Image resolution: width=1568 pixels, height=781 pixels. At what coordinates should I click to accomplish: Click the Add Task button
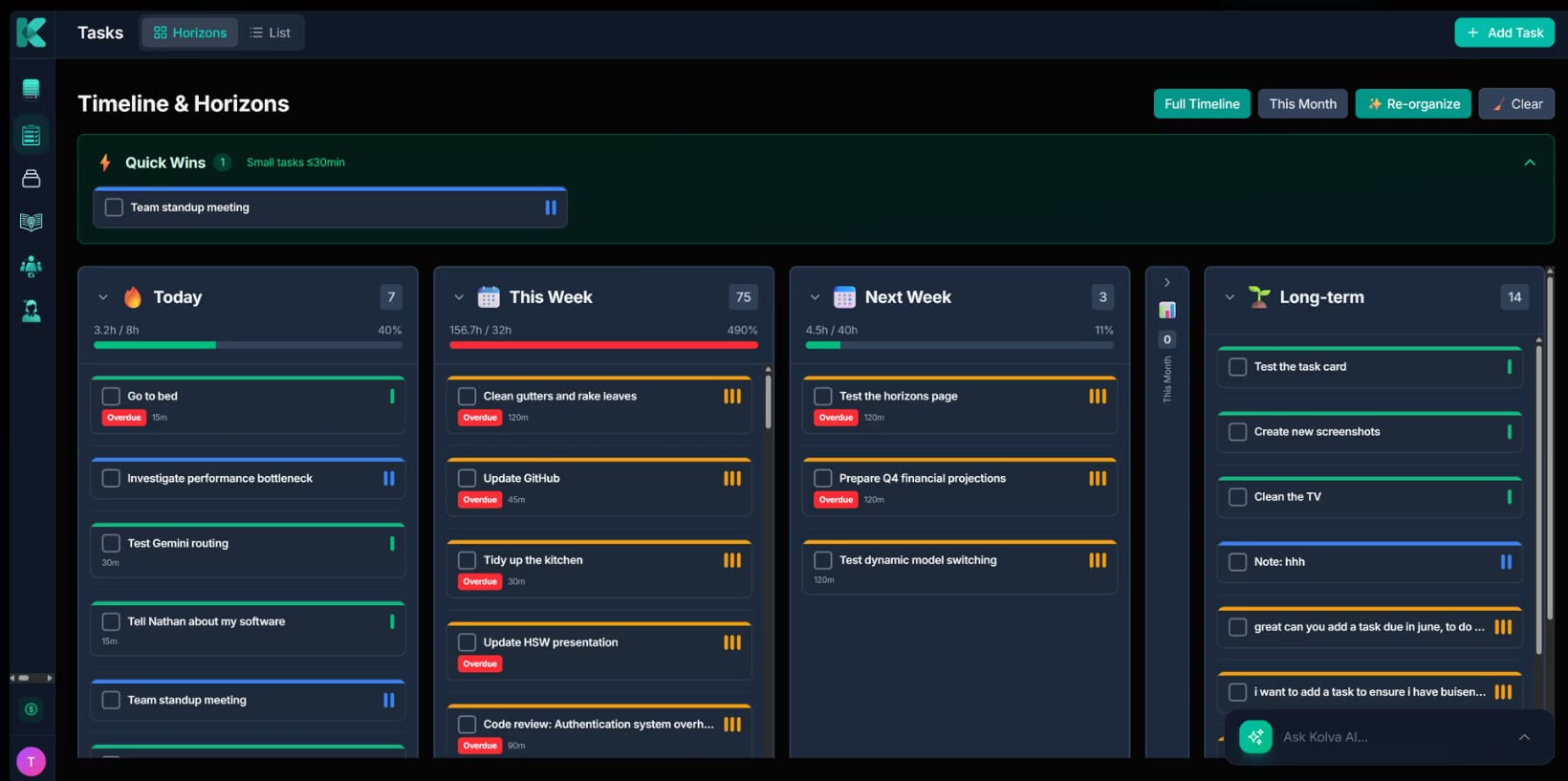coord(1505,33)
